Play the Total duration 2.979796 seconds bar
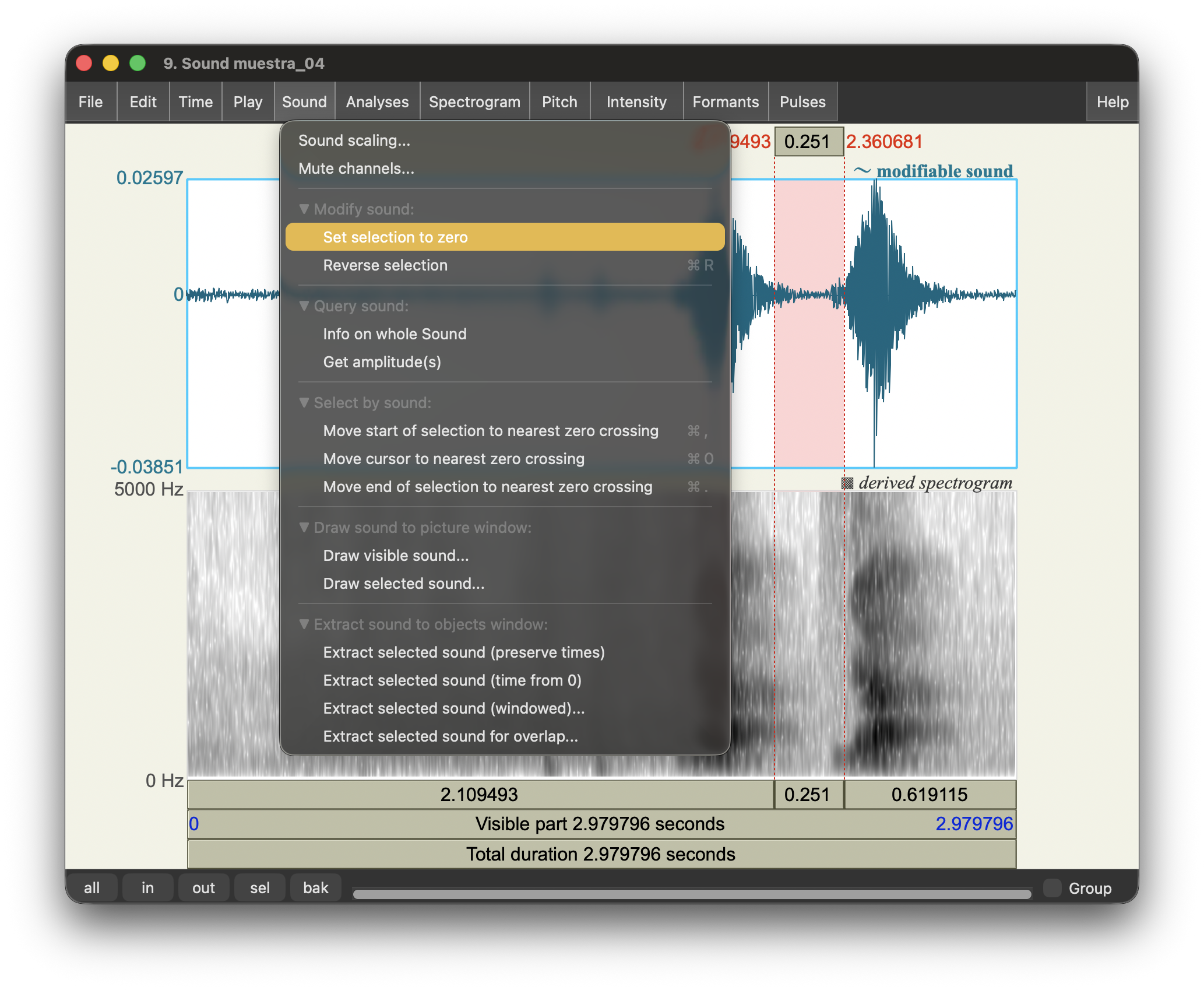This screenshot has width=1204, height=990. [601, 854]
